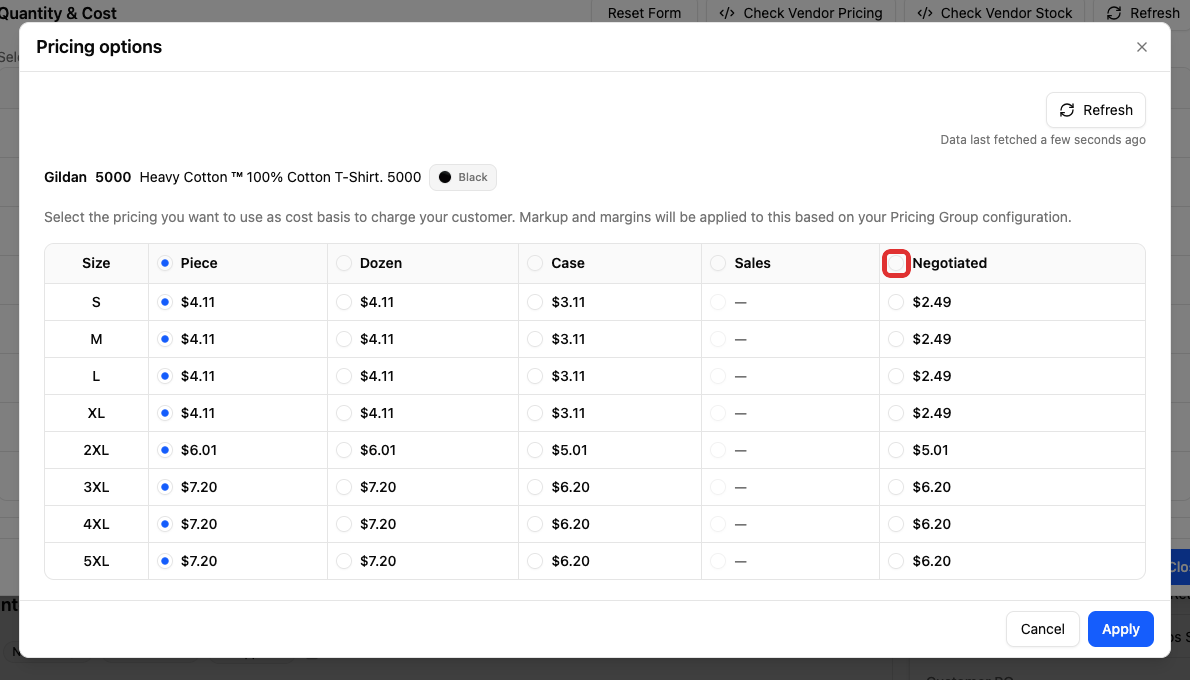The width and height of the screenshot is (1190, 680).
Task: Click the background page Refresh button
Action: tap(1143, 13)
